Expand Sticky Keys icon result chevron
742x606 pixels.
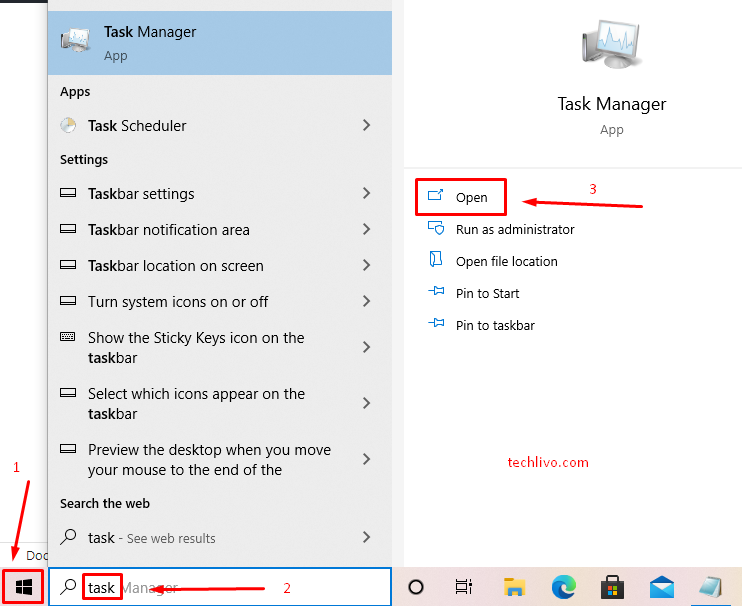(366, 347)
